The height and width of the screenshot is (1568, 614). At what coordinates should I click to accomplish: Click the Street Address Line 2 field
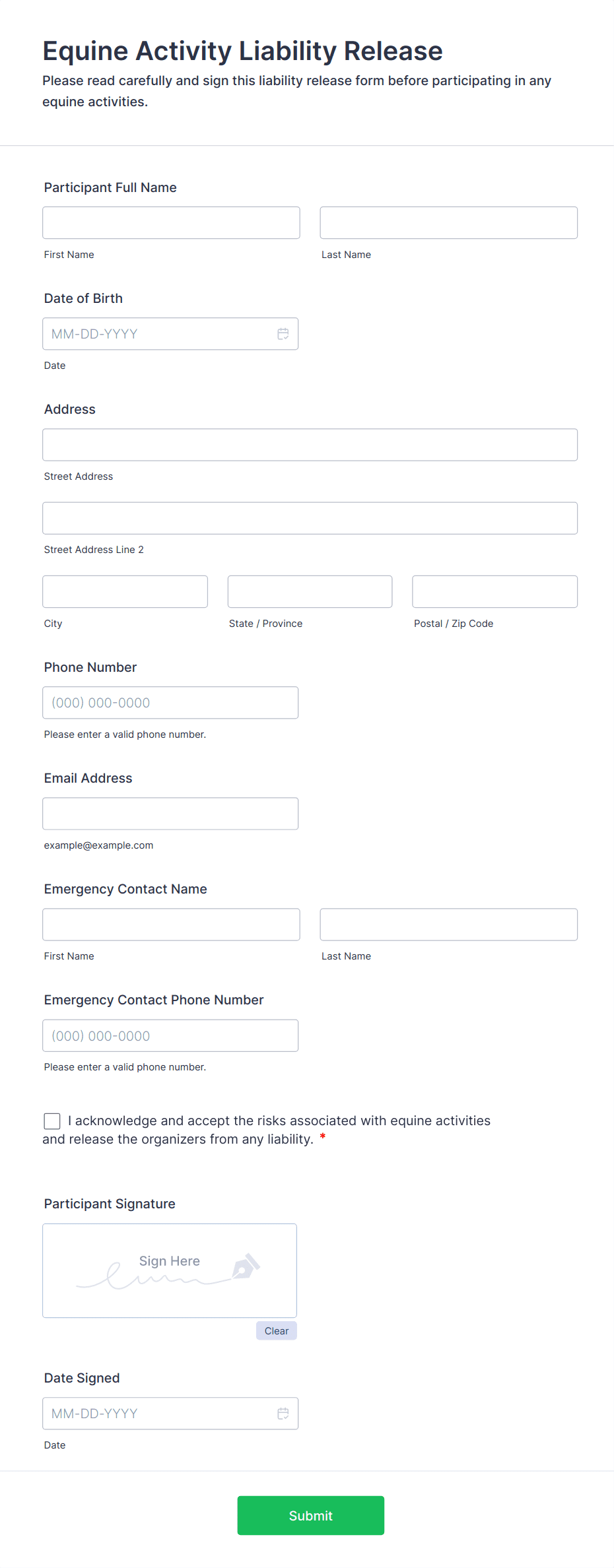pyautogui.click(x=310, y=518)
